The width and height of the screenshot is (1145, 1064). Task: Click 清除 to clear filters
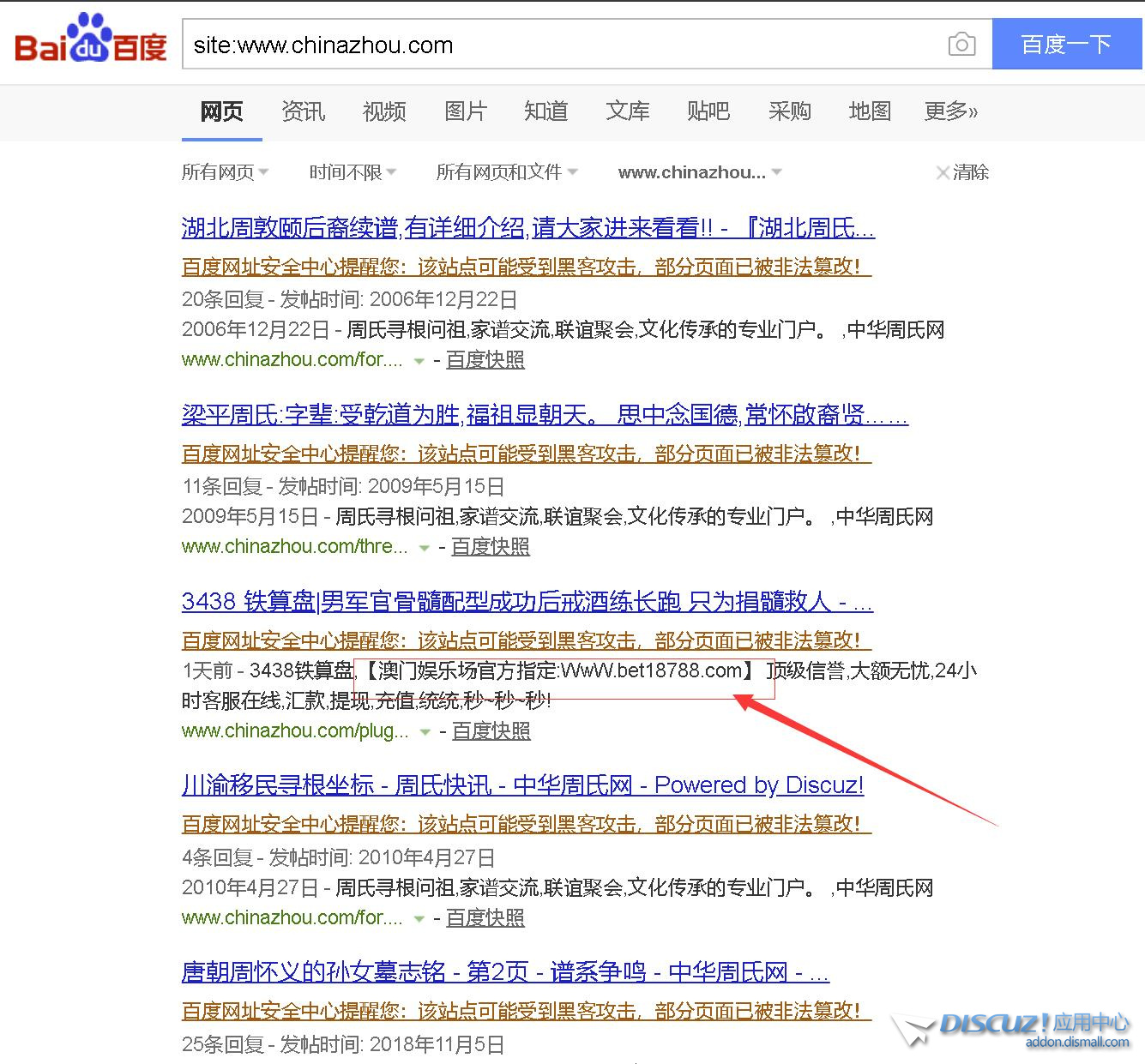962,172
